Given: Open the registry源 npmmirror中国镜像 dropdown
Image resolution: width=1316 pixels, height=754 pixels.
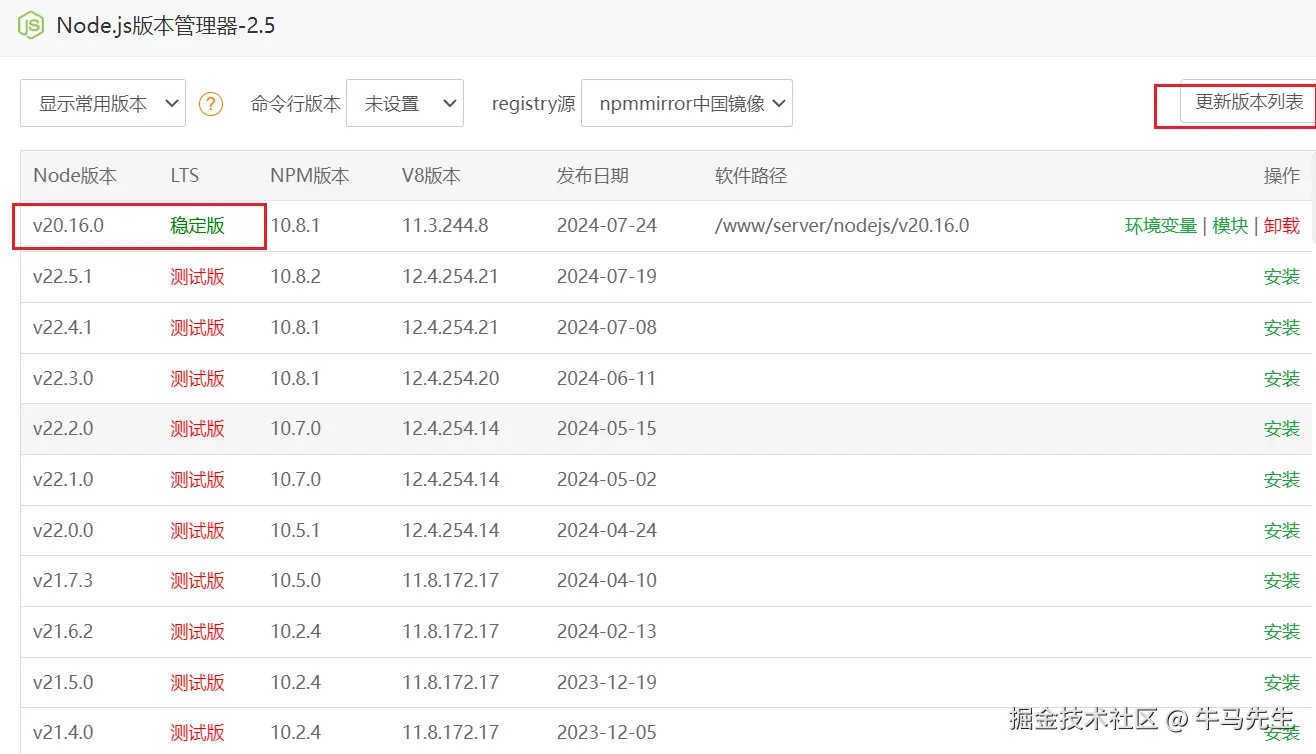Looking at the screenshot, I should click(687, 103).
